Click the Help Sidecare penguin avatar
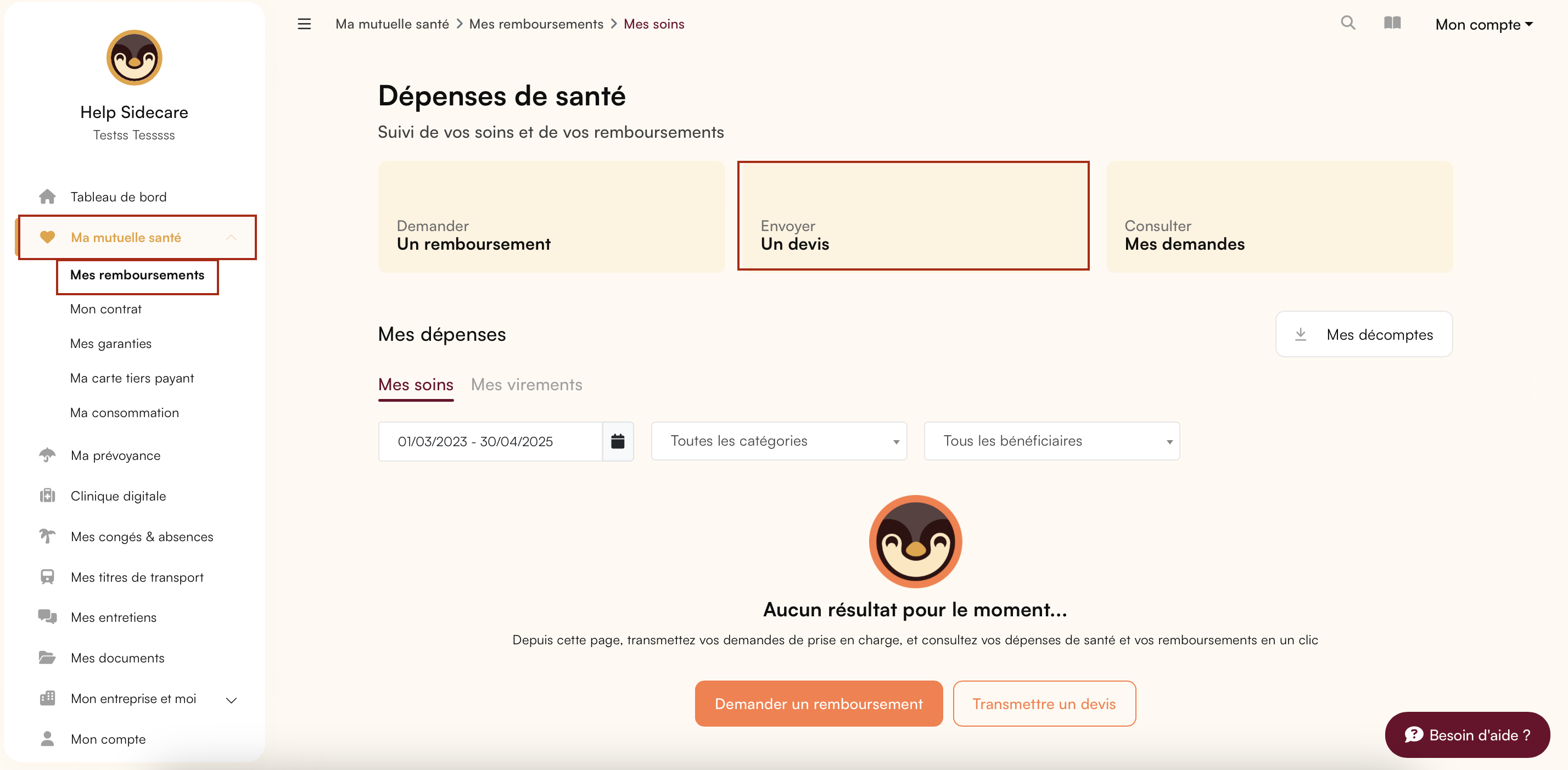The image size is (1568, 770). (134, 58)
